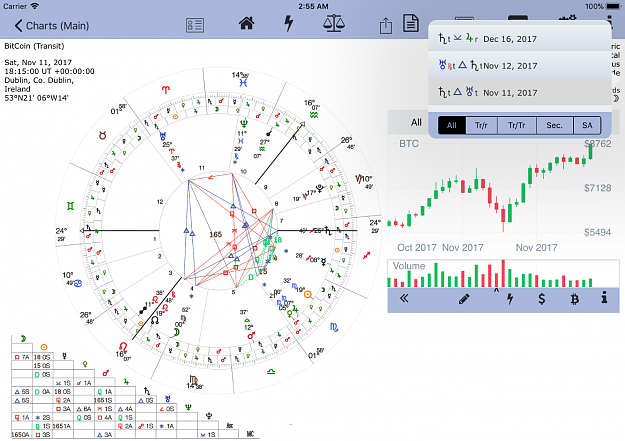Tap the Virgo sign glyph on wheel
The height and width of the screenshot is (441, 625).
tap(194, 380)
